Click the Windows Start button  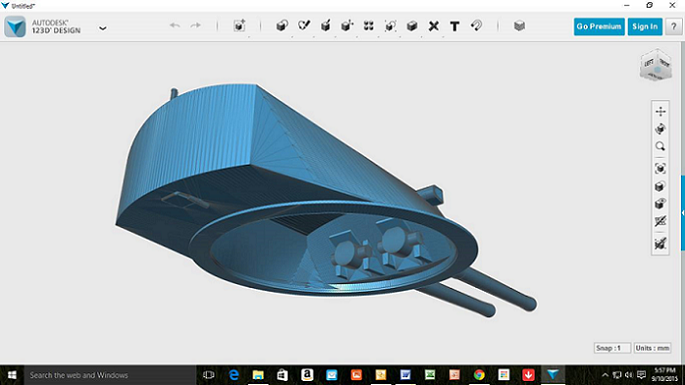[x=12, y=375]
